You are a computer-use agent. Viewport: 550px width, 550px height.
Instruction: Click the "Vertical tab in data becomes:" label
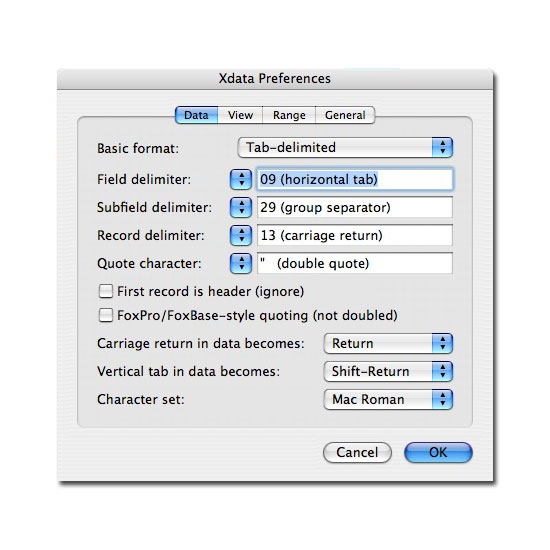pos(188,371)
